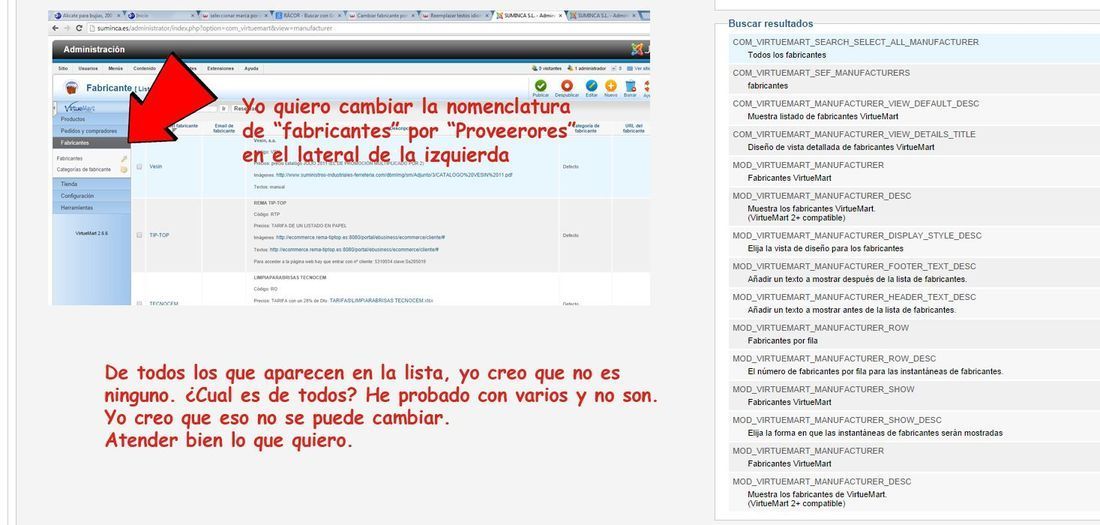Close the Alicate para bujías browser tab
Image resolution: width=1100 pixels, height=525 pixels.
coord(119,15)
